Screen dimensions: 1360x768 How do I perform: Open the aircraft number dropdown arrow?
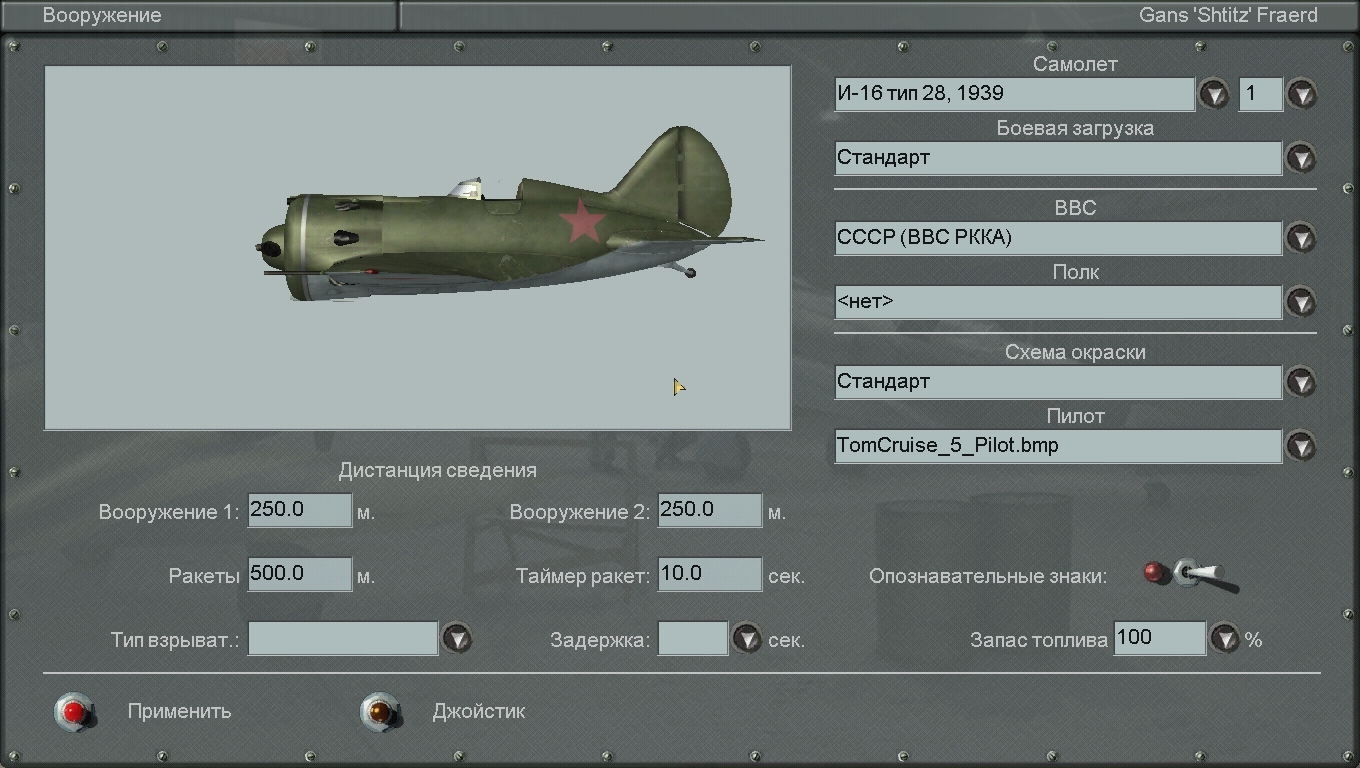click(1301, 95)
